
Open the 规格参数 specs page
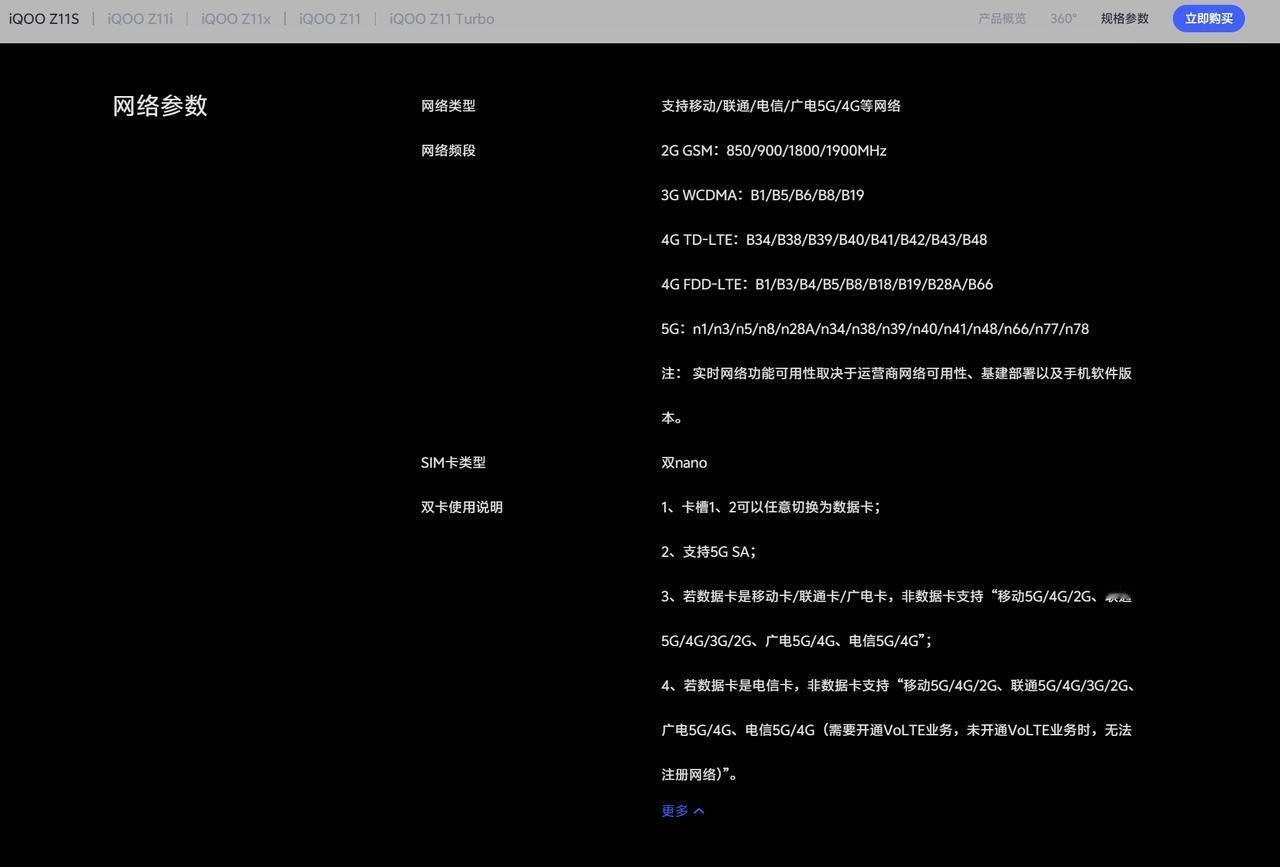point(1125,19)
